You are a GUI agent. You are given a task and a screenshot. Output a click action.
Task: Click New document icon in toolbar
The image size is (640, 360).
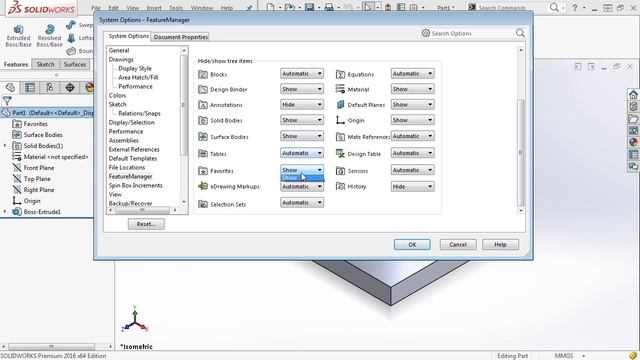pyautogui.click(x=270, y=7)
